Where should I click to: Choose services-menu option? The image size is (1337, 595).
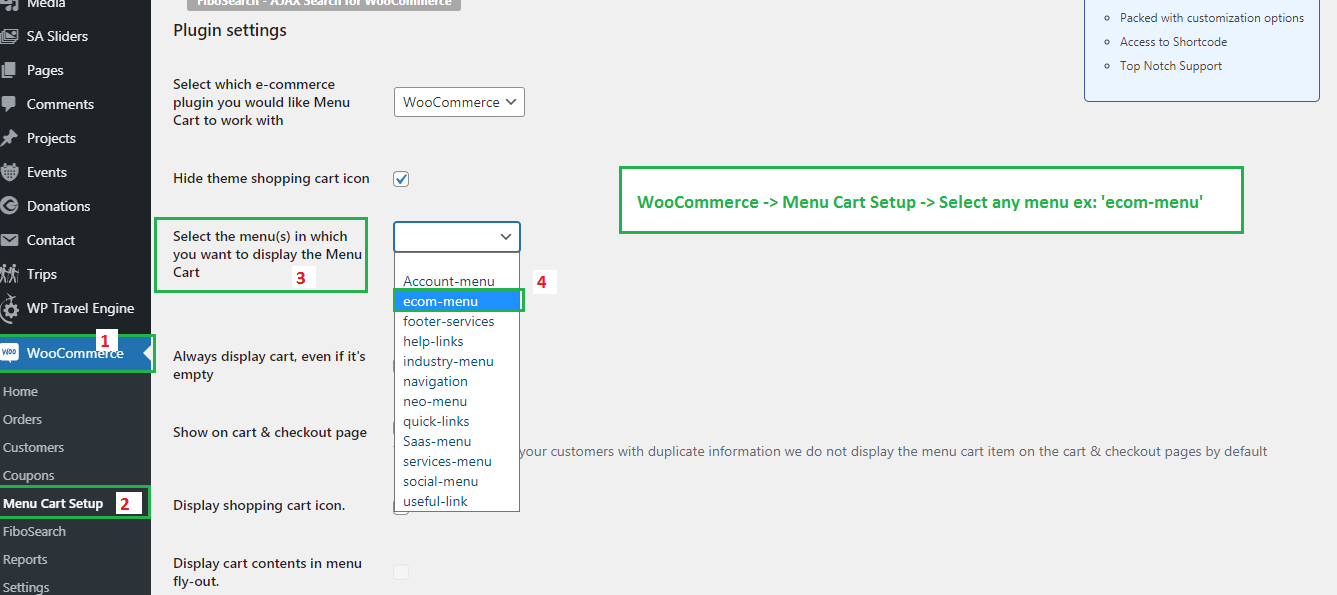pyautogui.click(x=456, y=461)
